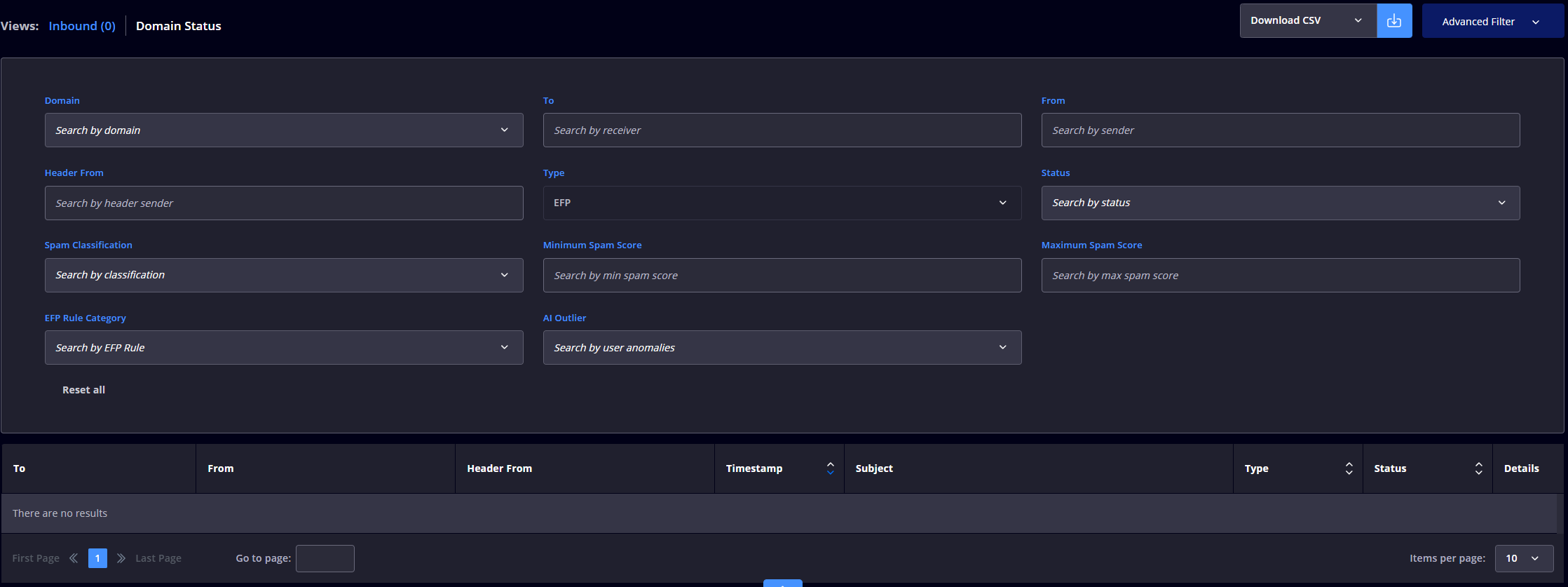Focus the Search by sender field
The width and height of the screenshot is (1568, 587).
(x=1281, y=130)
